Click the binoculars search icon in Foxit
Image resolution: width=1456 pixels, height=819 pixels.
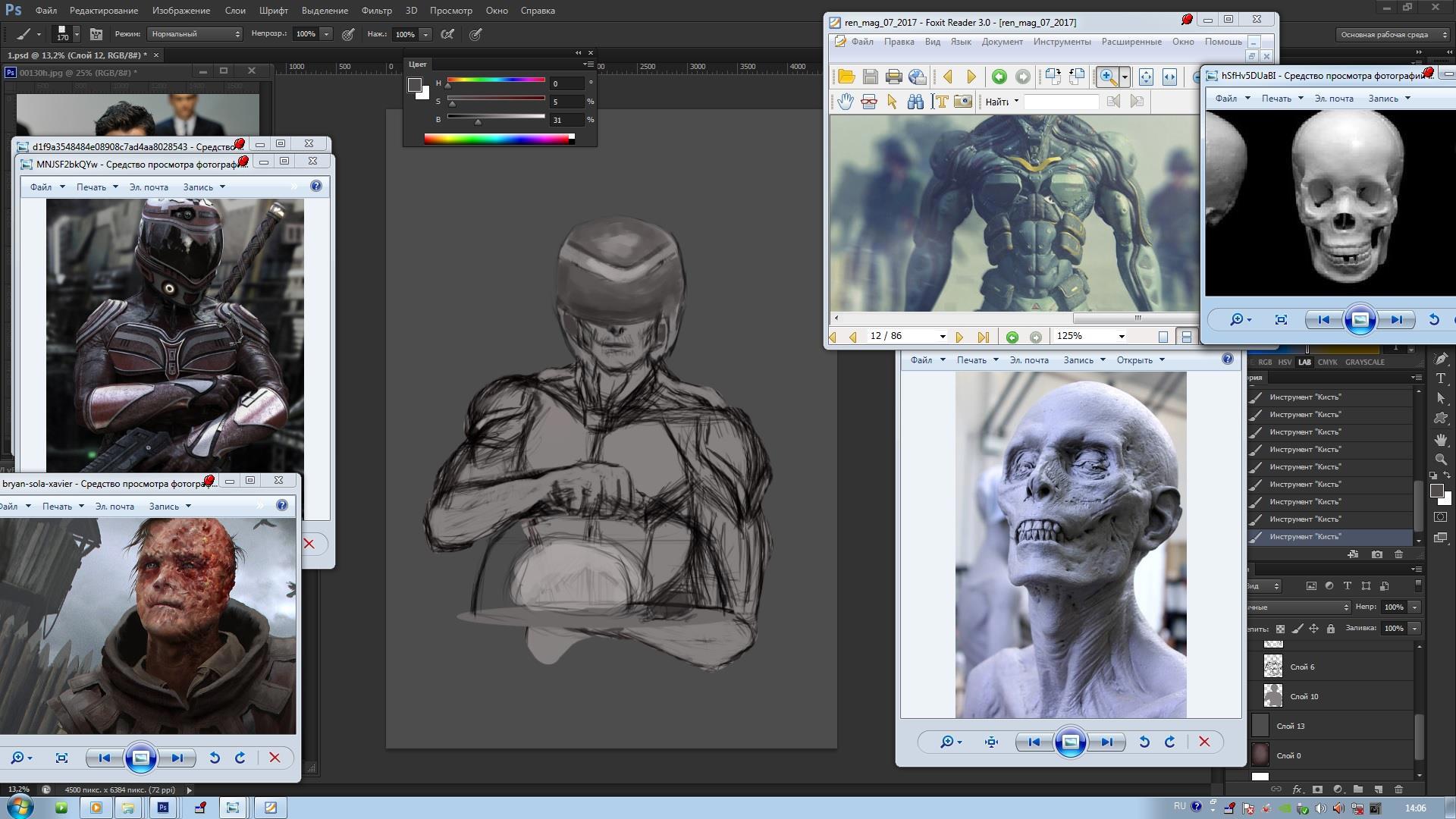(915, 102)
